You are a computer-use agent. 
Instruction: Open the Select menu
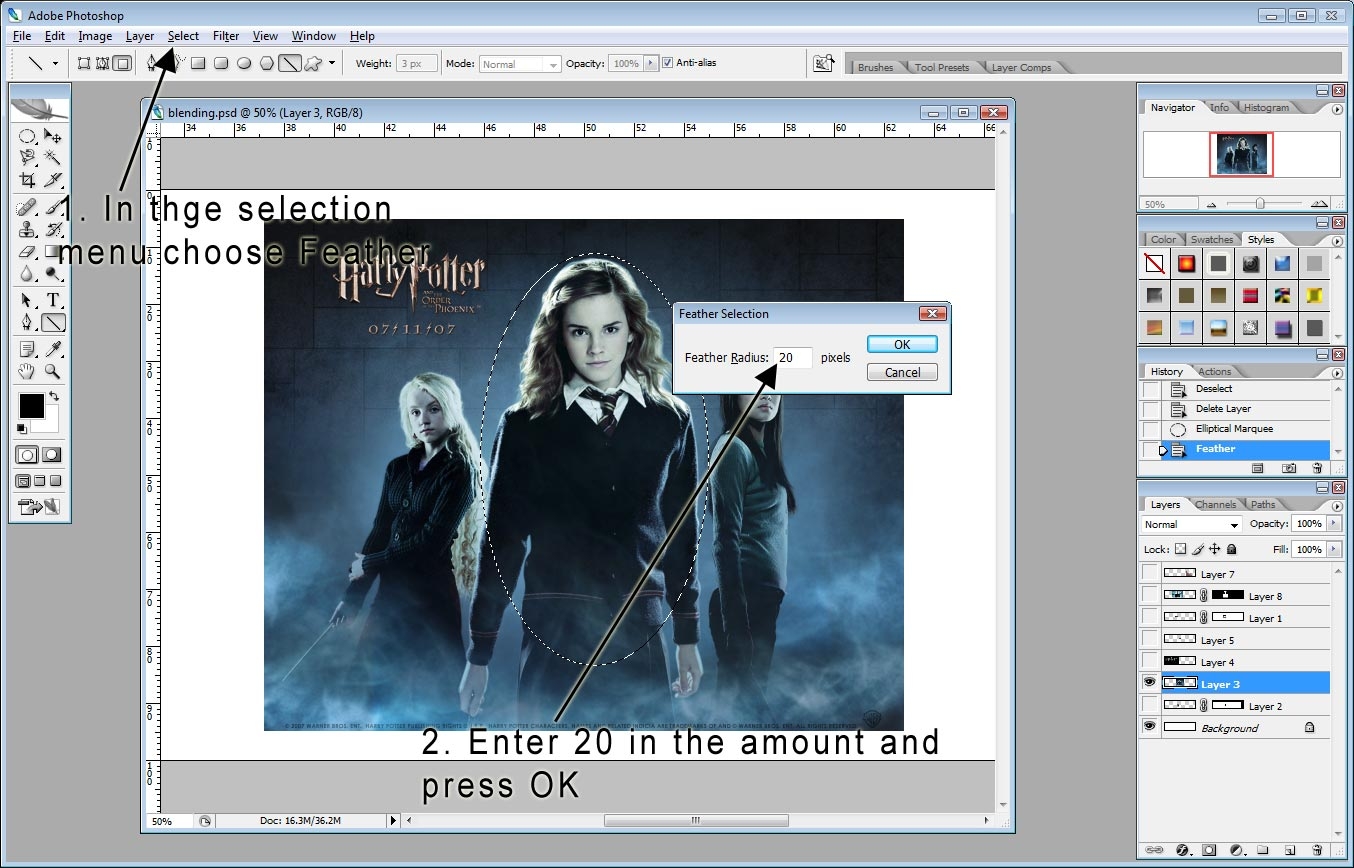[183, 36]
